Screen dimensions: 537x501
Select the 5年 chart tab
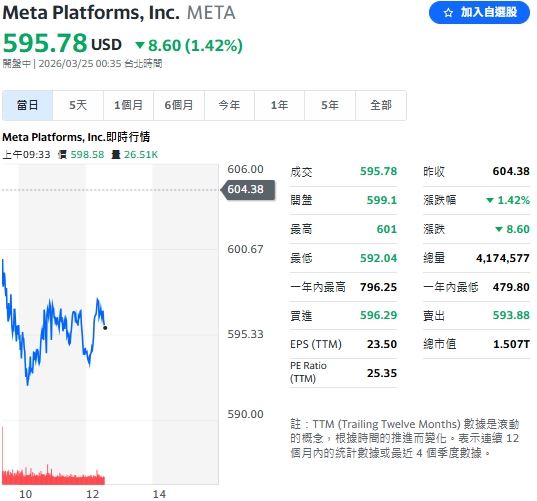tap(330, 105)
